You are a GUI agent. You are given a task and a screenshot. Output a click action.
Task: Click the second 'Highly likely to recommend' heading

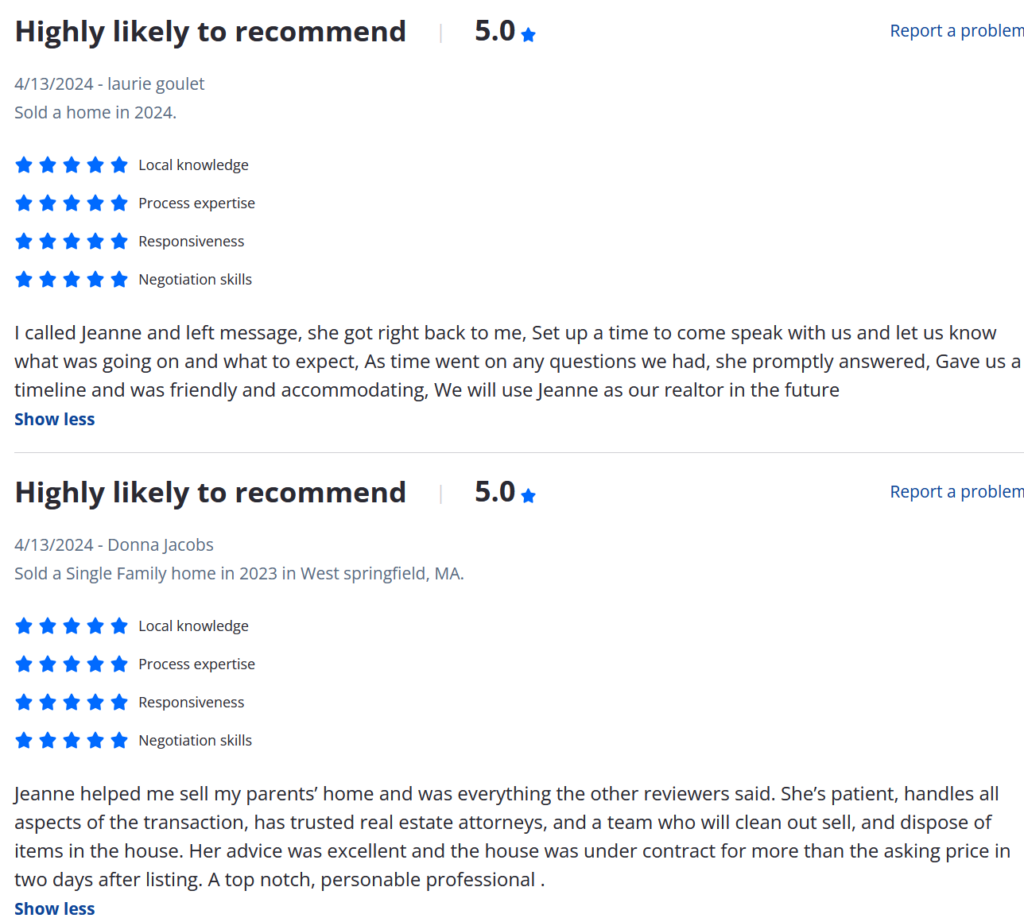coord(210,492)
